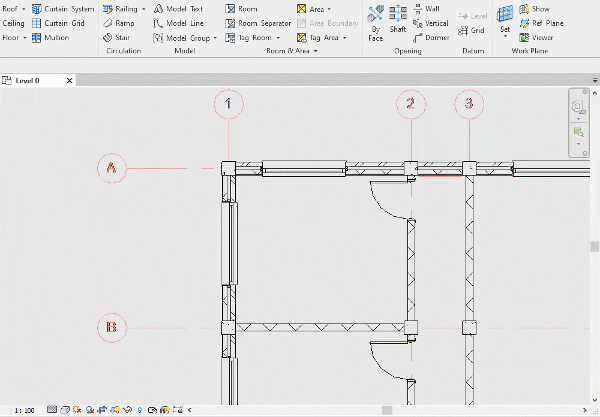The height and width of the screenshot is (417, 600).
Task: Collapse the view control bar arrow
Action: coord(189,410)
